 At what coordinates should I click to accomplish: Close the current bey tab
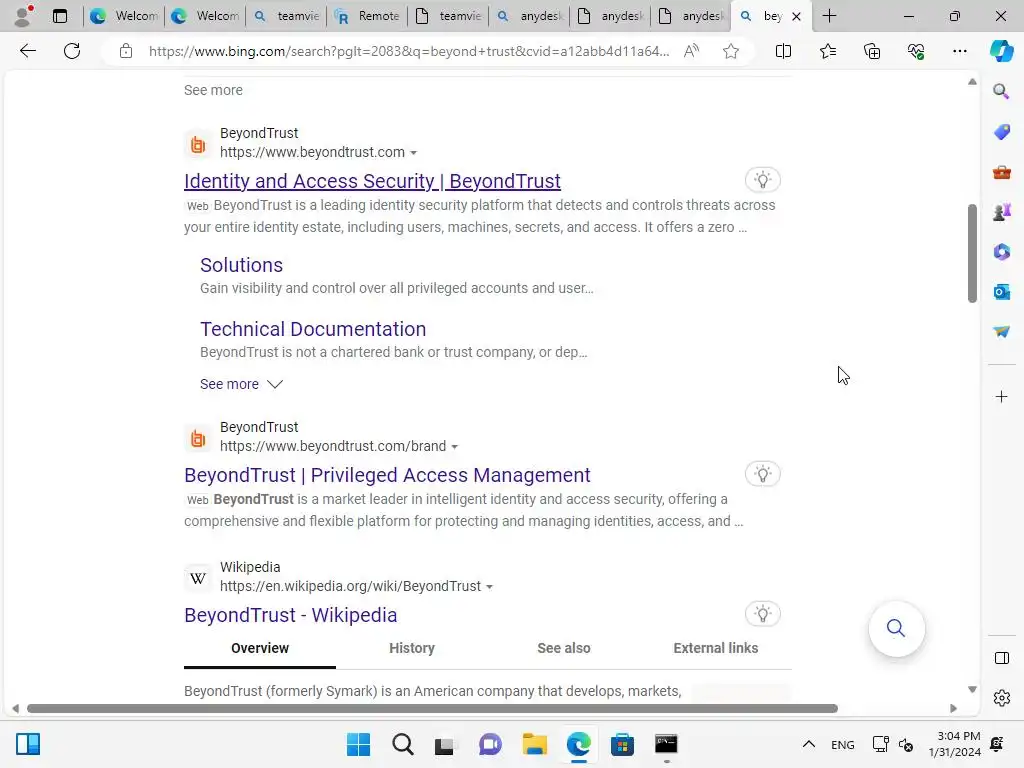click(x=796, y=17)
